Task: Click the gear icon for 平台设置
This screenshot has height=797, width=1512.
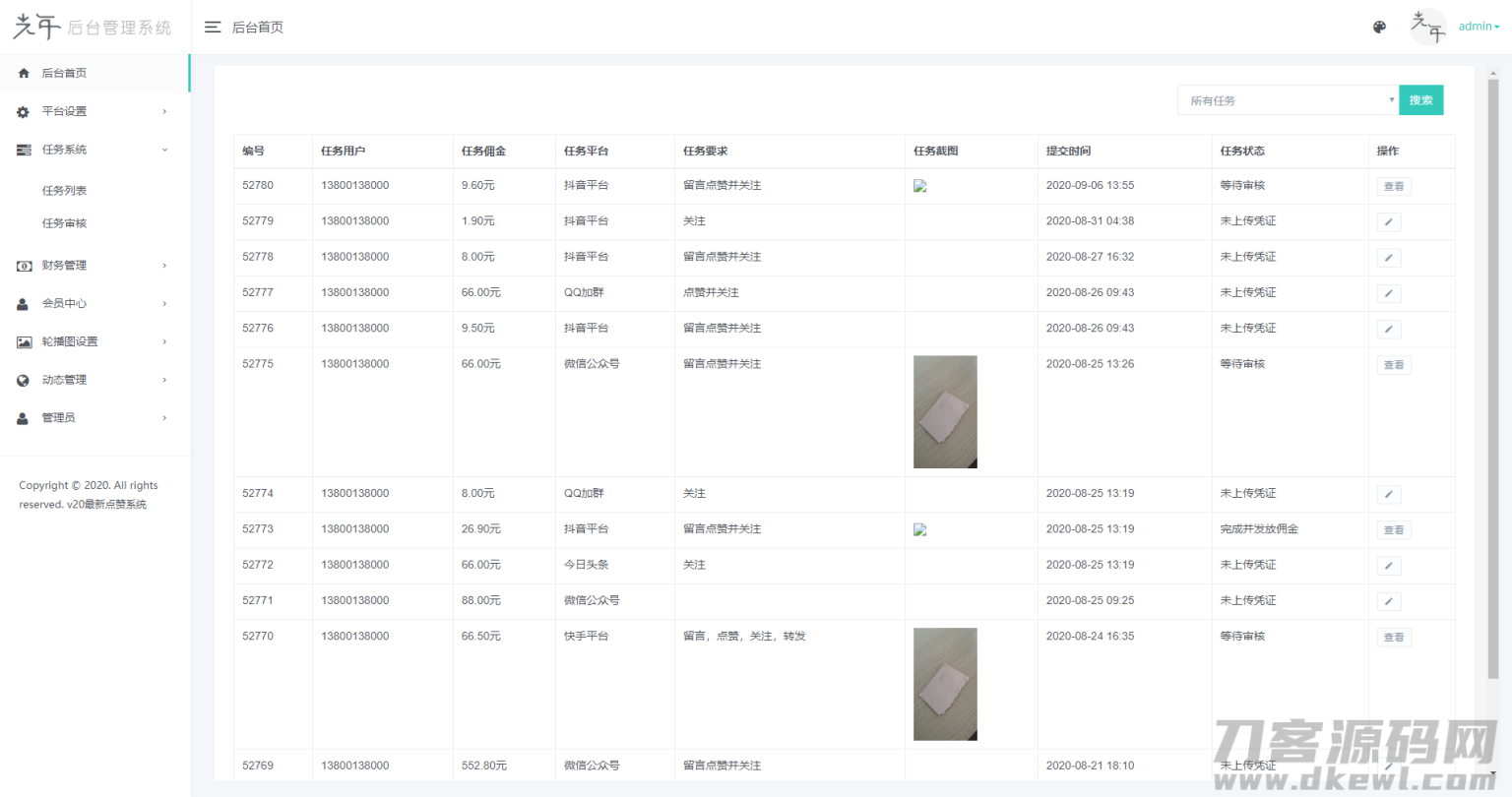Action: click(22, 111)
